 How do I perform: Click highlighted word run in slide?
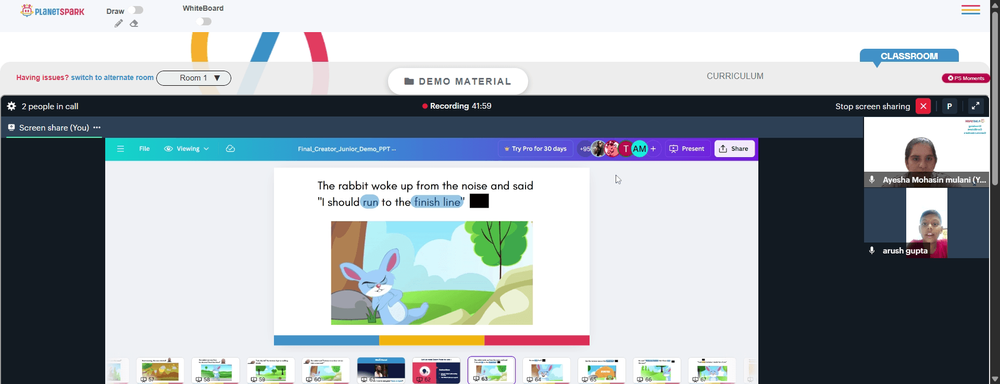tap(370, 202)
